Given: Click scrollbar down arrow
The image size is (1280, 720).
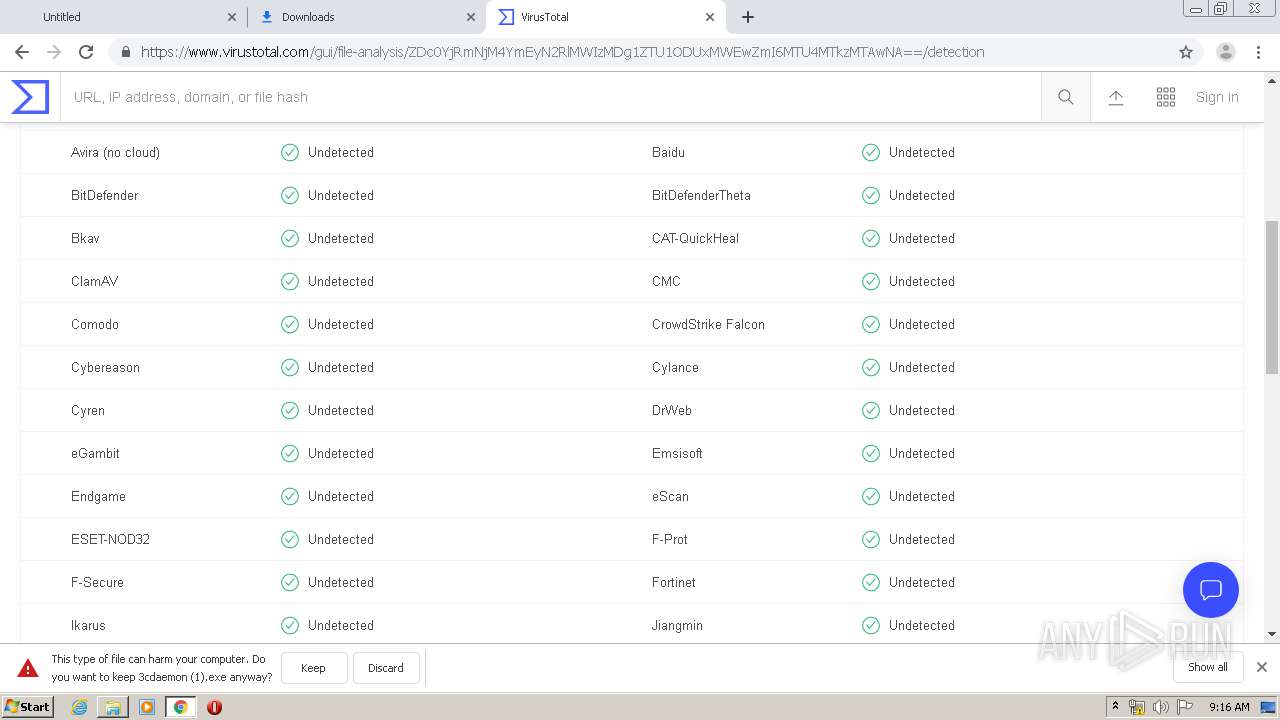Looking at the screenshot, I should pos(1272,634).
